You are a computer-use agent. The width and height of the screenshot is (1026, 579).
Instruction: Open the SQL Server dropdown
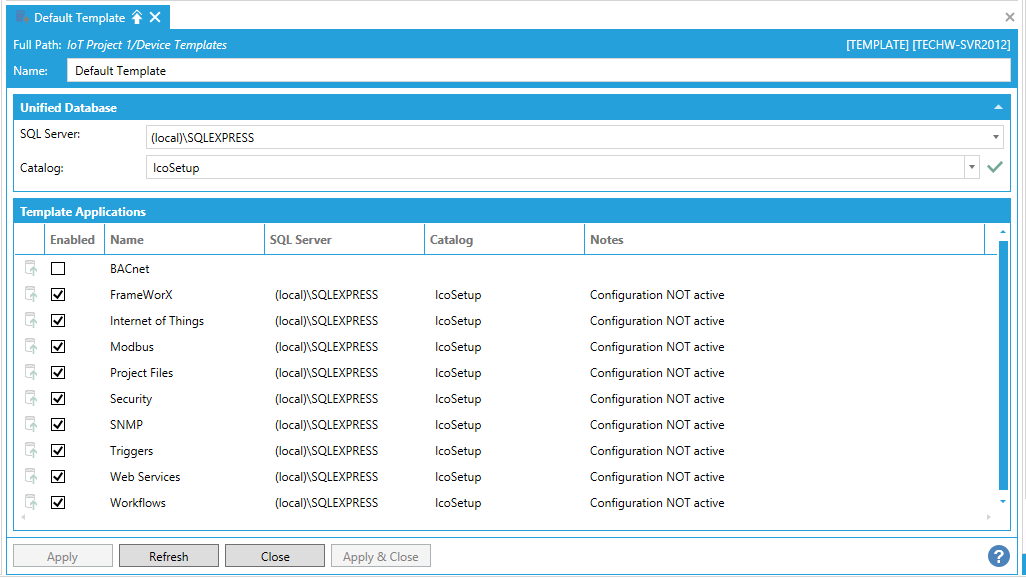click(x=996, y=137)
